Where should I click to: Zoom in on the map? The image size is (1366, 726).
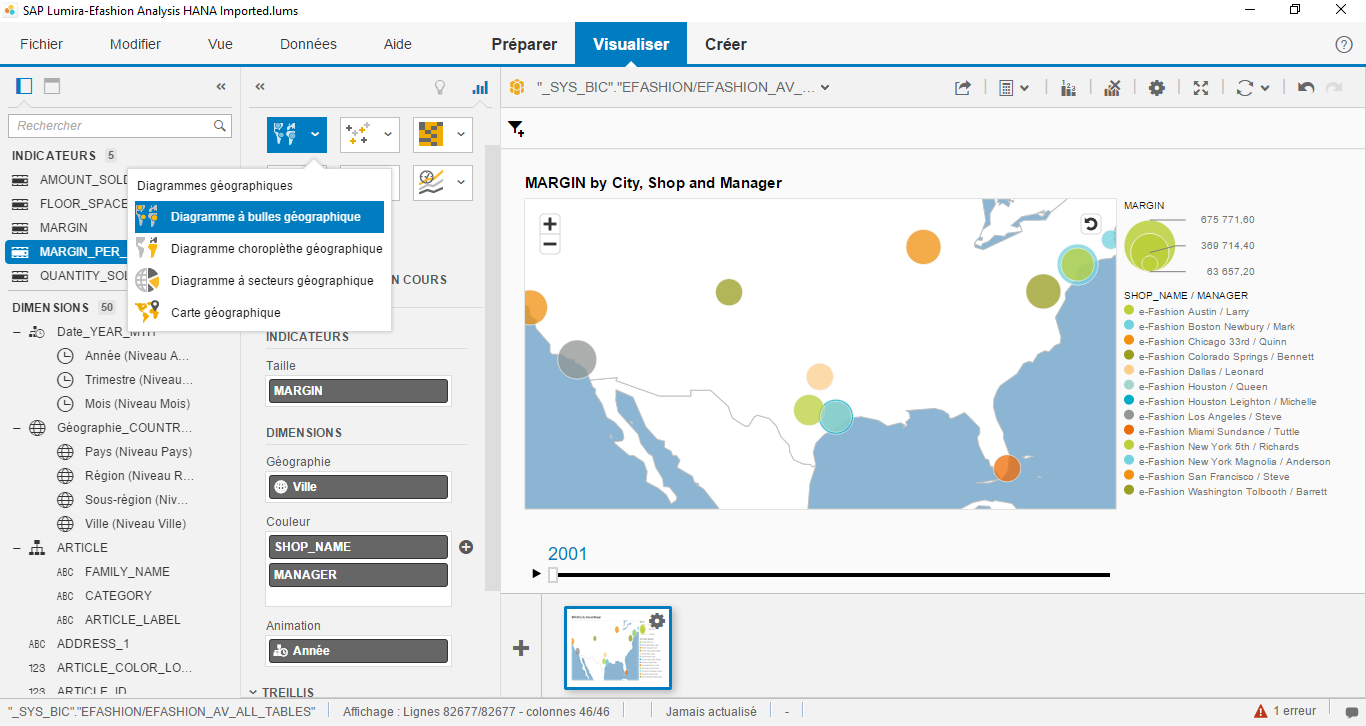pyautogui.click(x=549, y=224)
